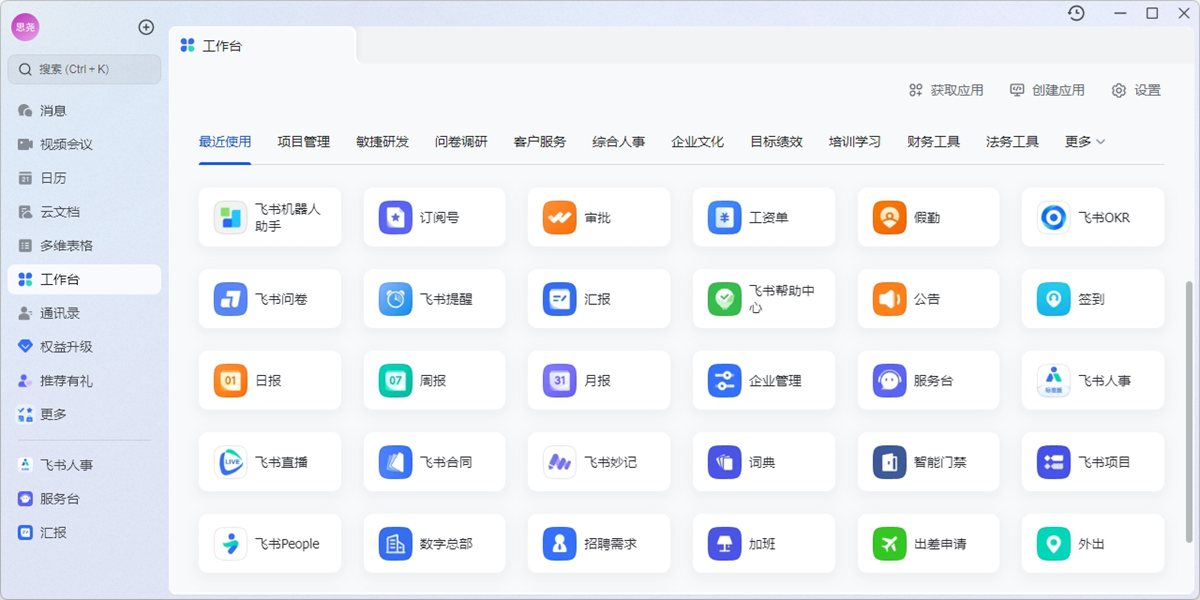Open the 飞书合同 contract app icon
Viewport: 1200px width, 600px height.
[x=396, y=462]
